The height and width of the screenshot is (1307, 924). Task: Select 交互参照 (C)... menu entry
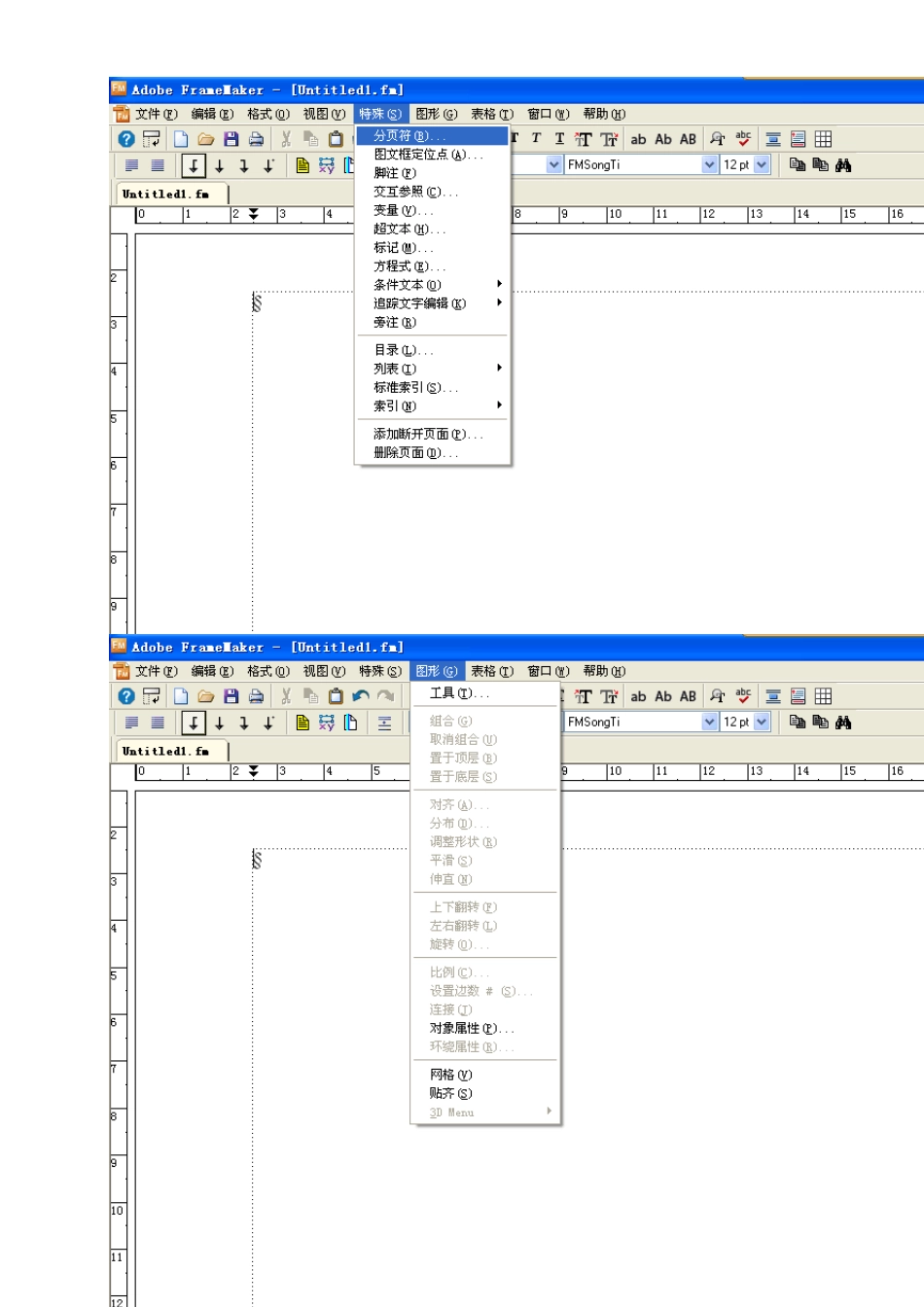433,192
